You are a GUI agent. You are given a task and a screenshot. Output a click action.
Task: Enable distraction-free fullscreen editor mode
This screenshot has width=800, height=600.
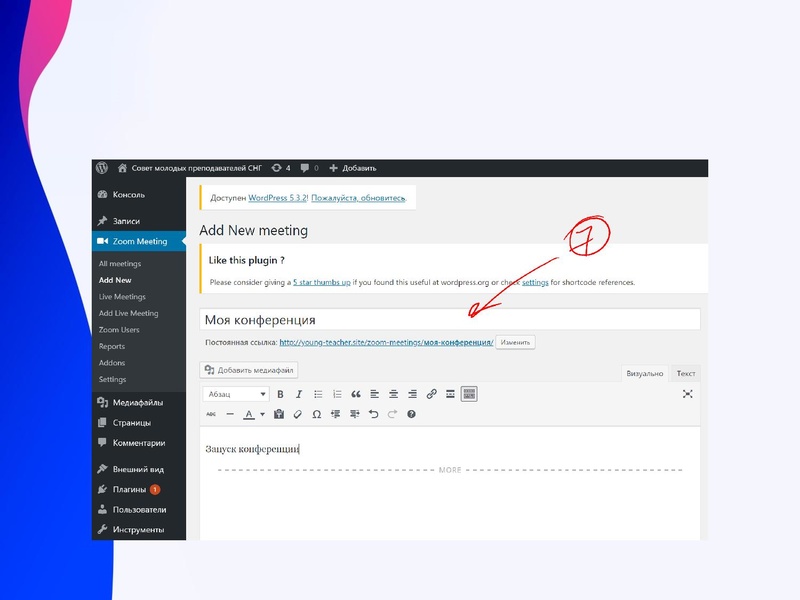(x=688, y=394)
